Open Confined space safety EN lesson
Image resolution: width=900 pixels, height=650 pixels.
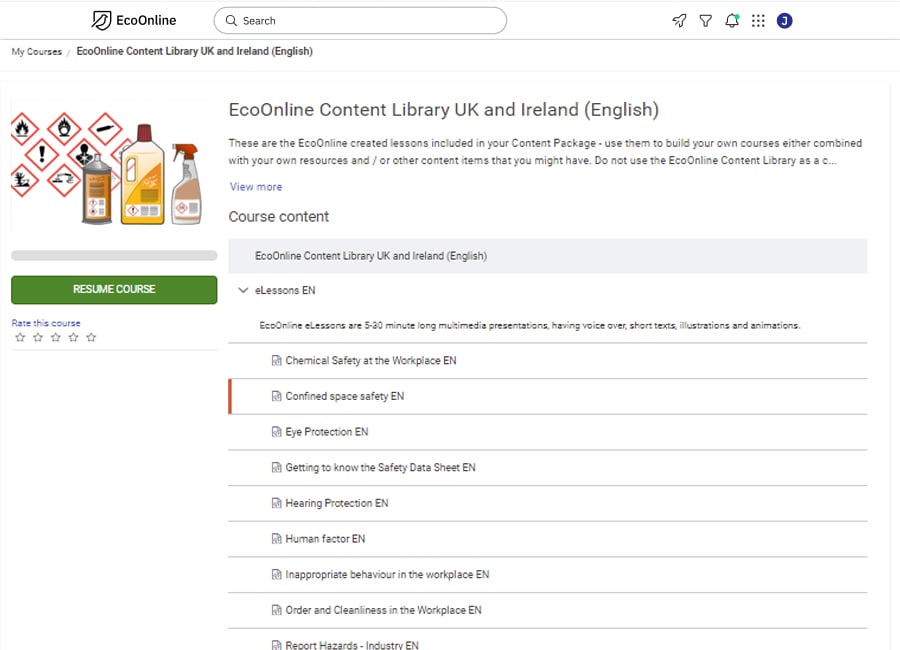point(345,396)
